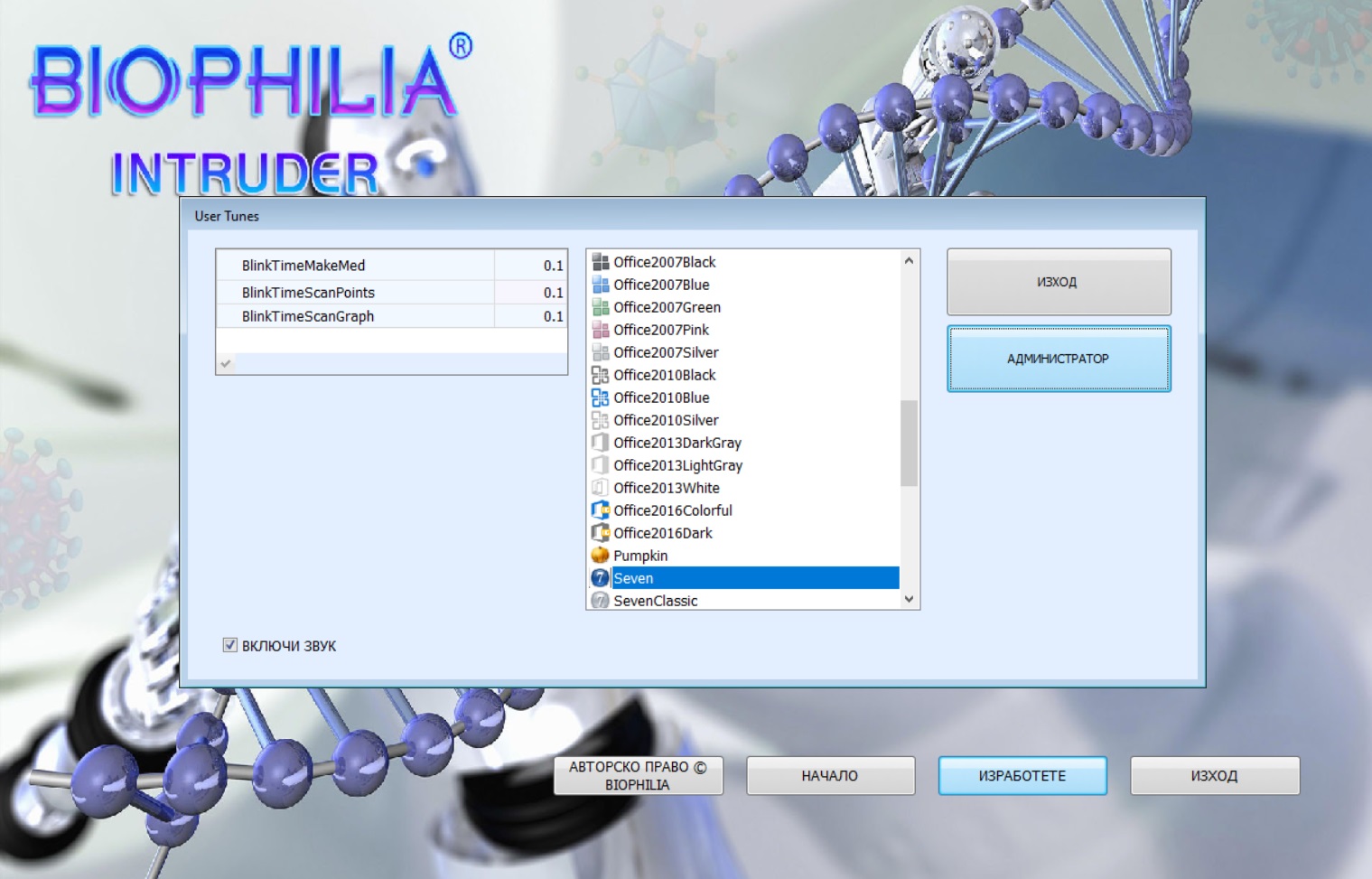
Task: Select the Office2010Blue skin name
Action: click(x=661, y=397)
